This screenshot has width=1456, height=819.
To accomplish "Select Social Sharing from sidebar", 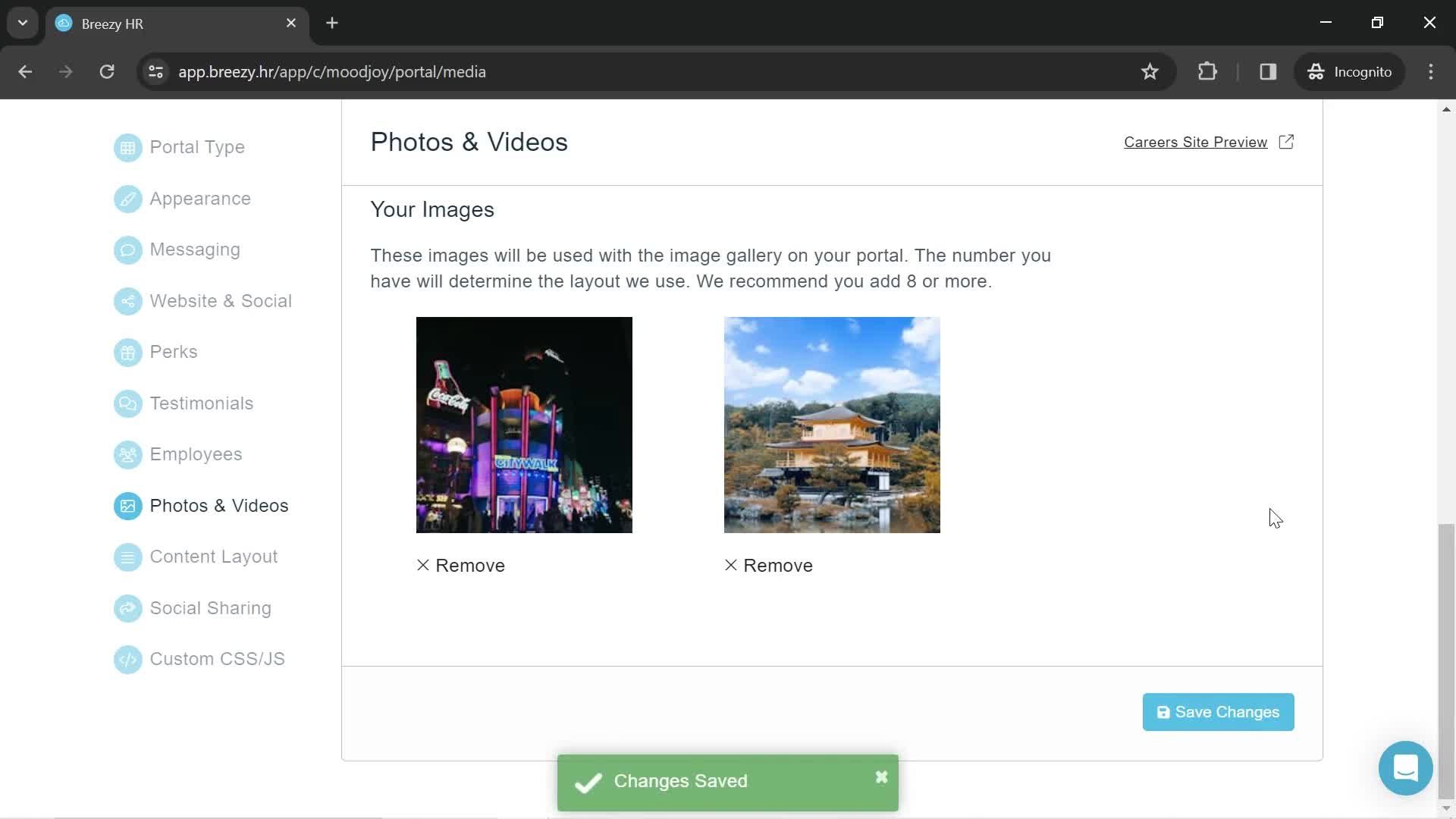I will tap(210, 607).
